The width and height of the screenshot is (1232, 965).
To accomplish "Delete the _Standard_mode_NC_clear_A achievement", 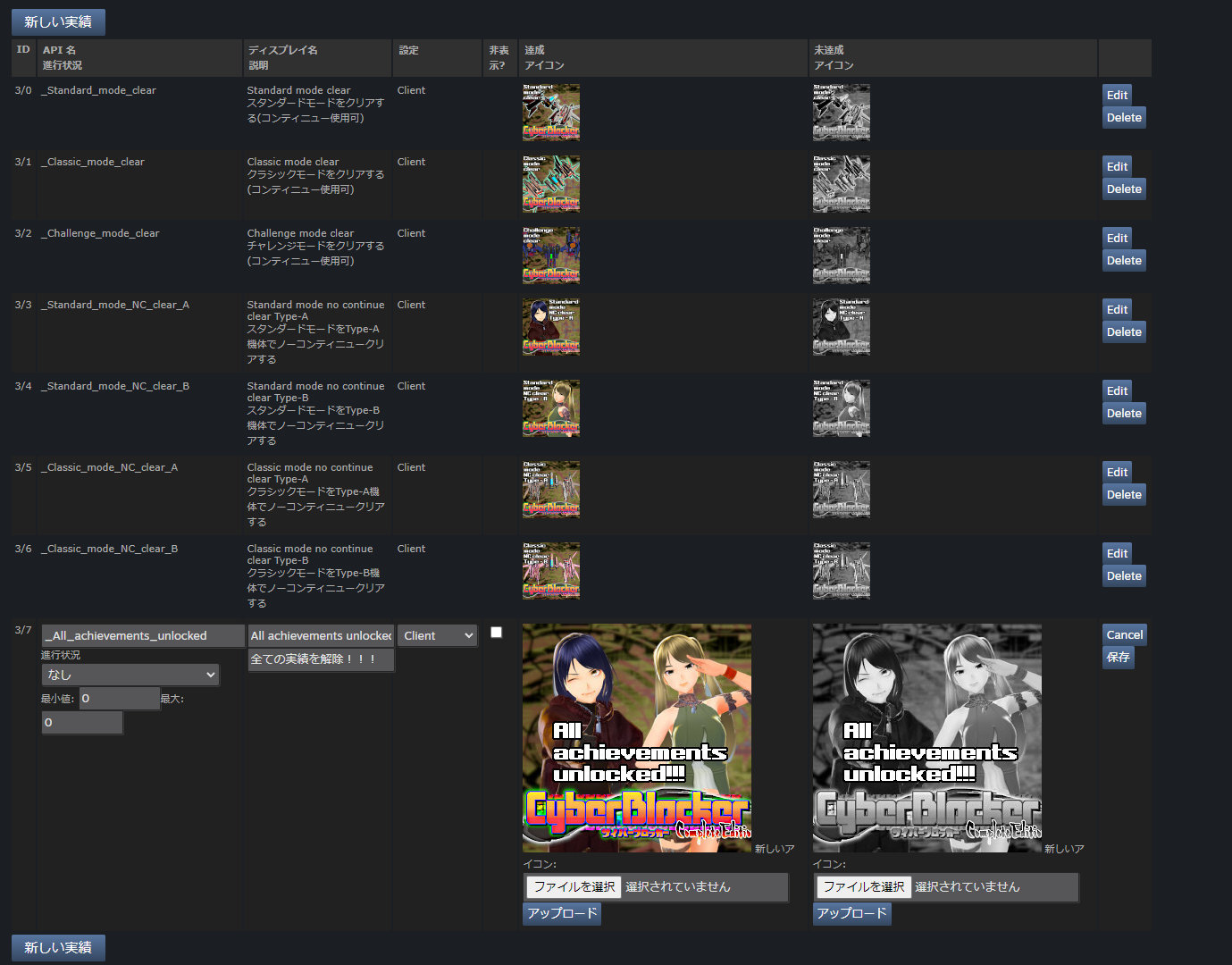I will 1124,331.
